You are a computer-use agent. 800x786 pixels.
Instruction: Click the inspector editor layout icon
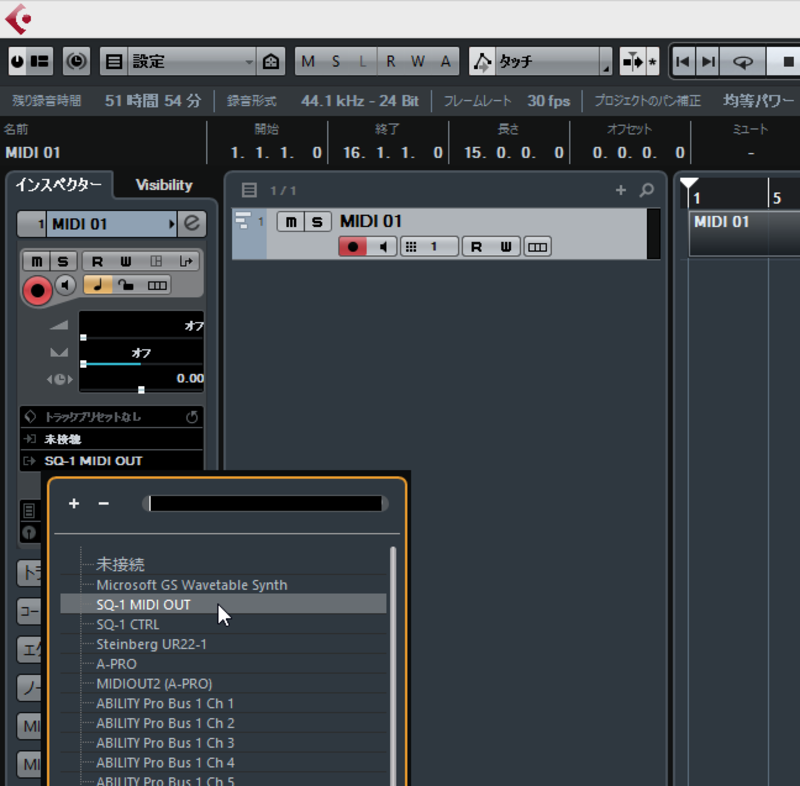click(x=156, y=261)
